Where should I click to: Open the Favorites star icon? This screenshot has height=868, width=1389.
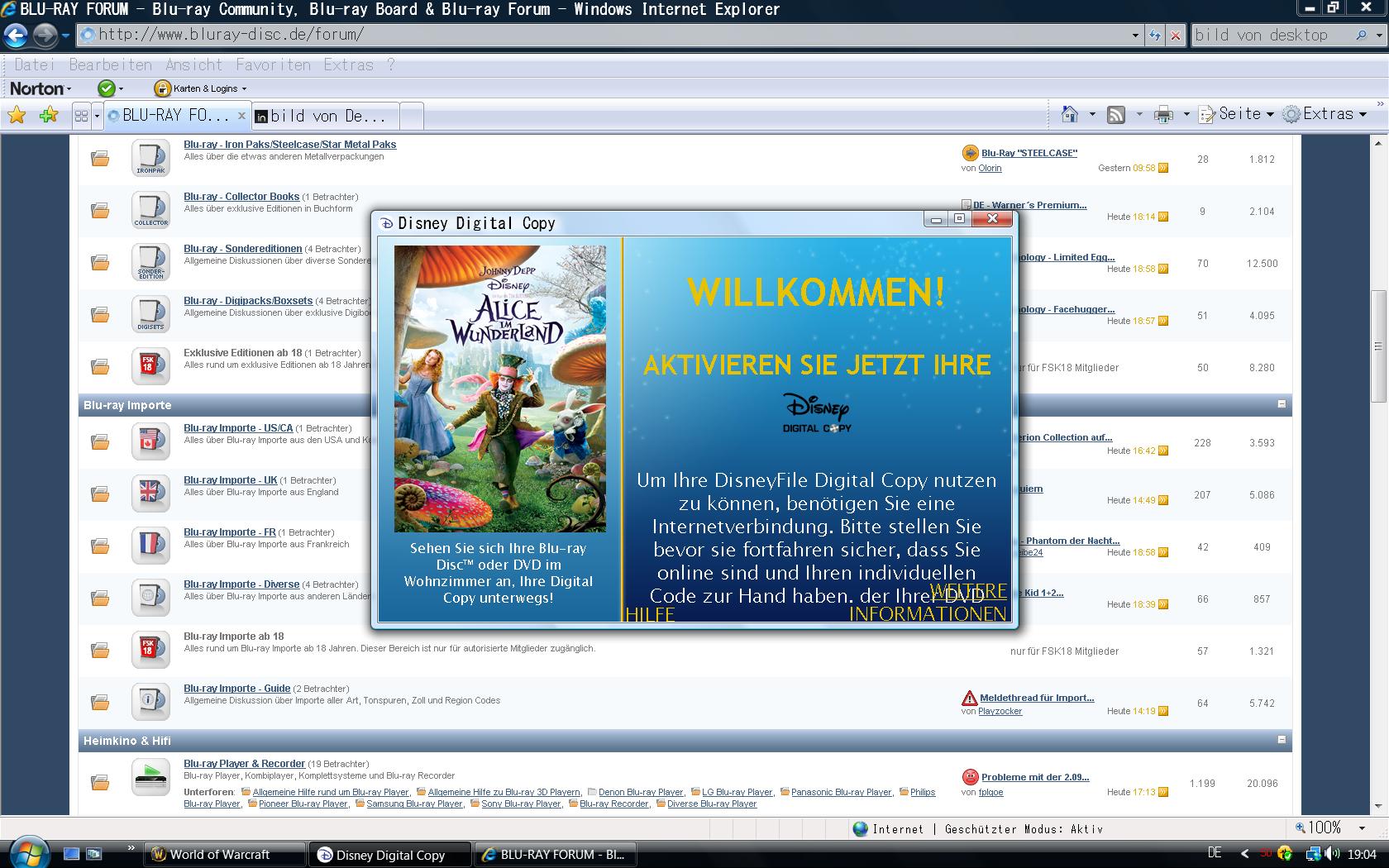point(17,116)
